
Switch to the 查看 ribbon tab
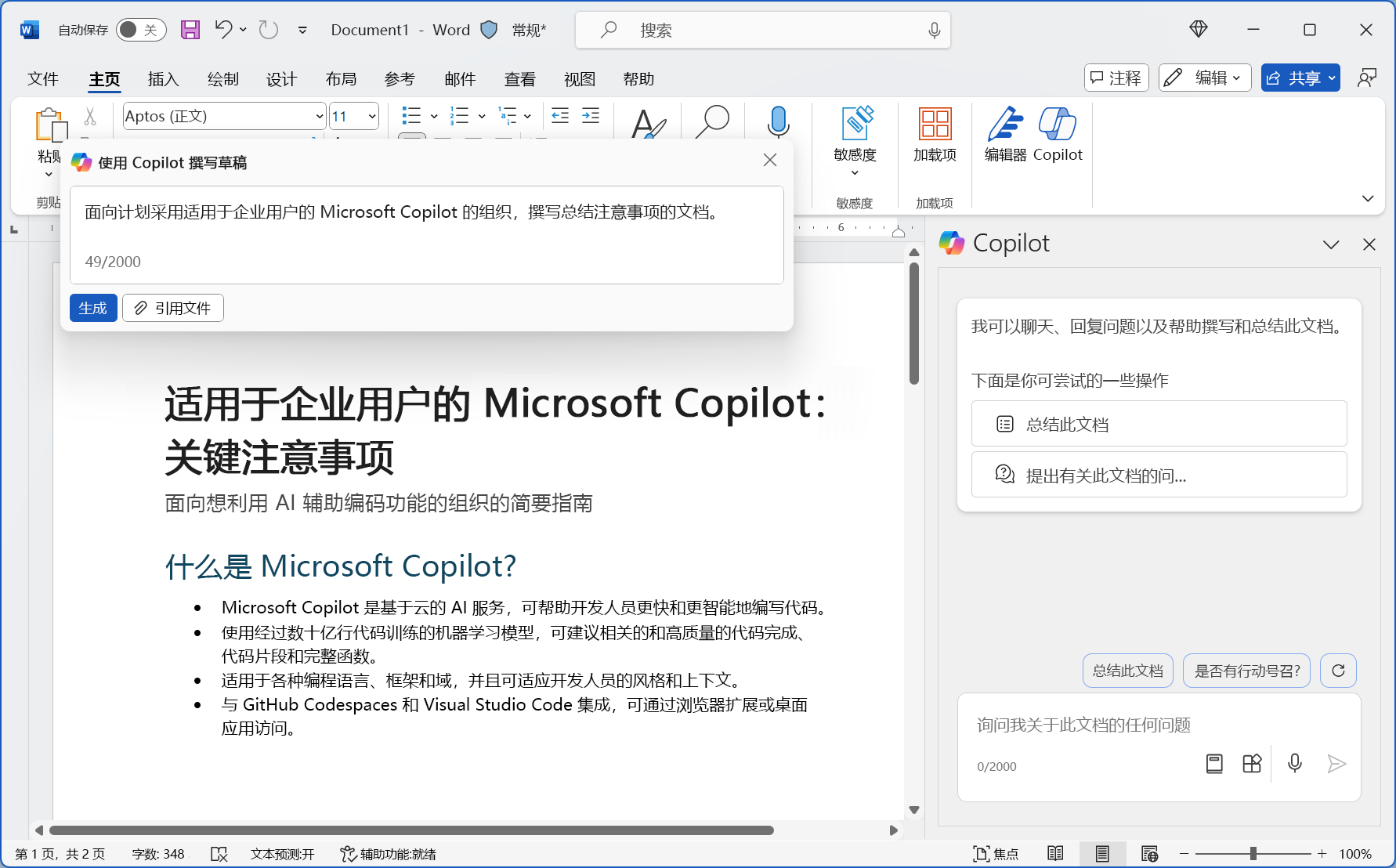520,79
